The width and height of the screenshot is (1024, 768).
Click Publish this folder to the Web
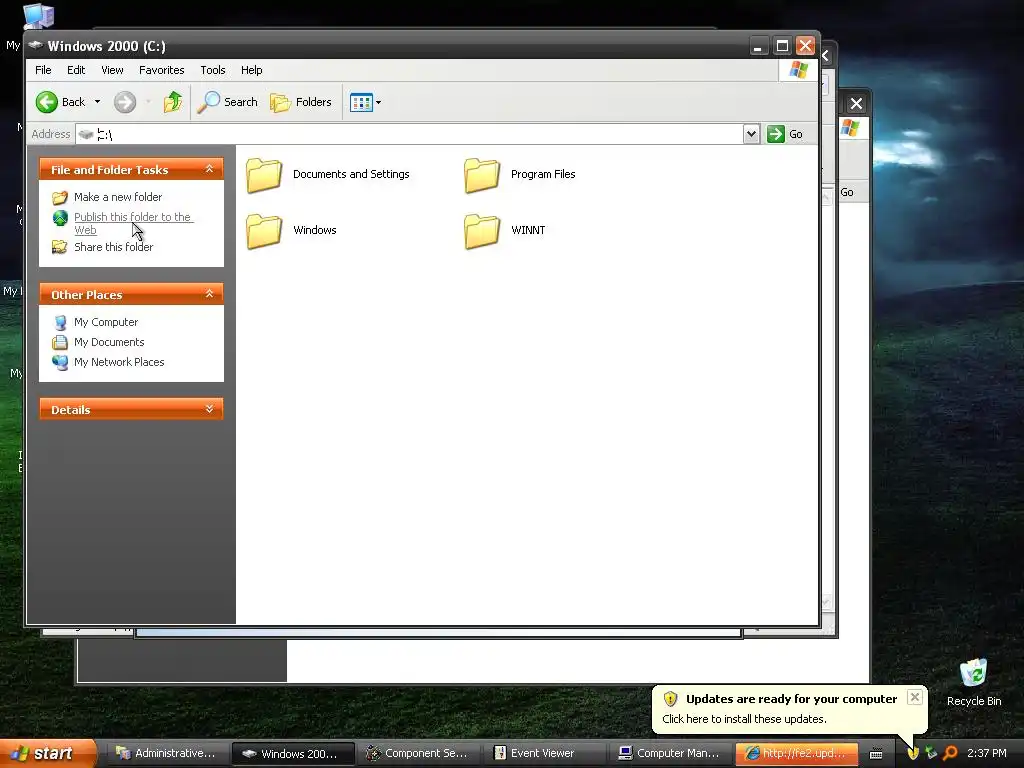[x=133, y=223]
